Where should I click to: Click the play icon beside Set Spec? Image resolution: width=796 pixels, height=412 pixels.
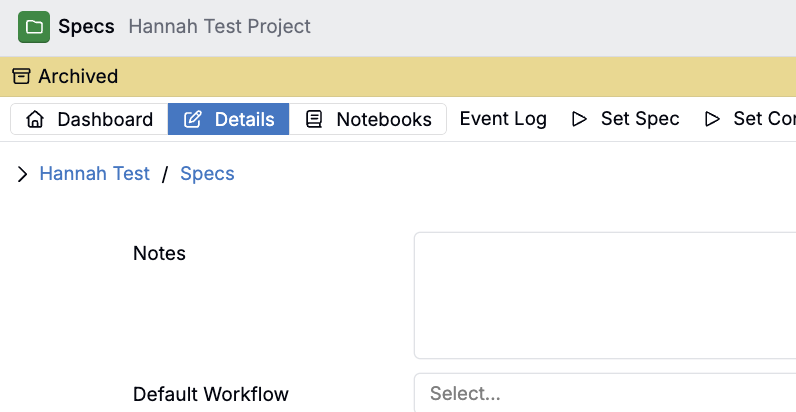[579, 119]
